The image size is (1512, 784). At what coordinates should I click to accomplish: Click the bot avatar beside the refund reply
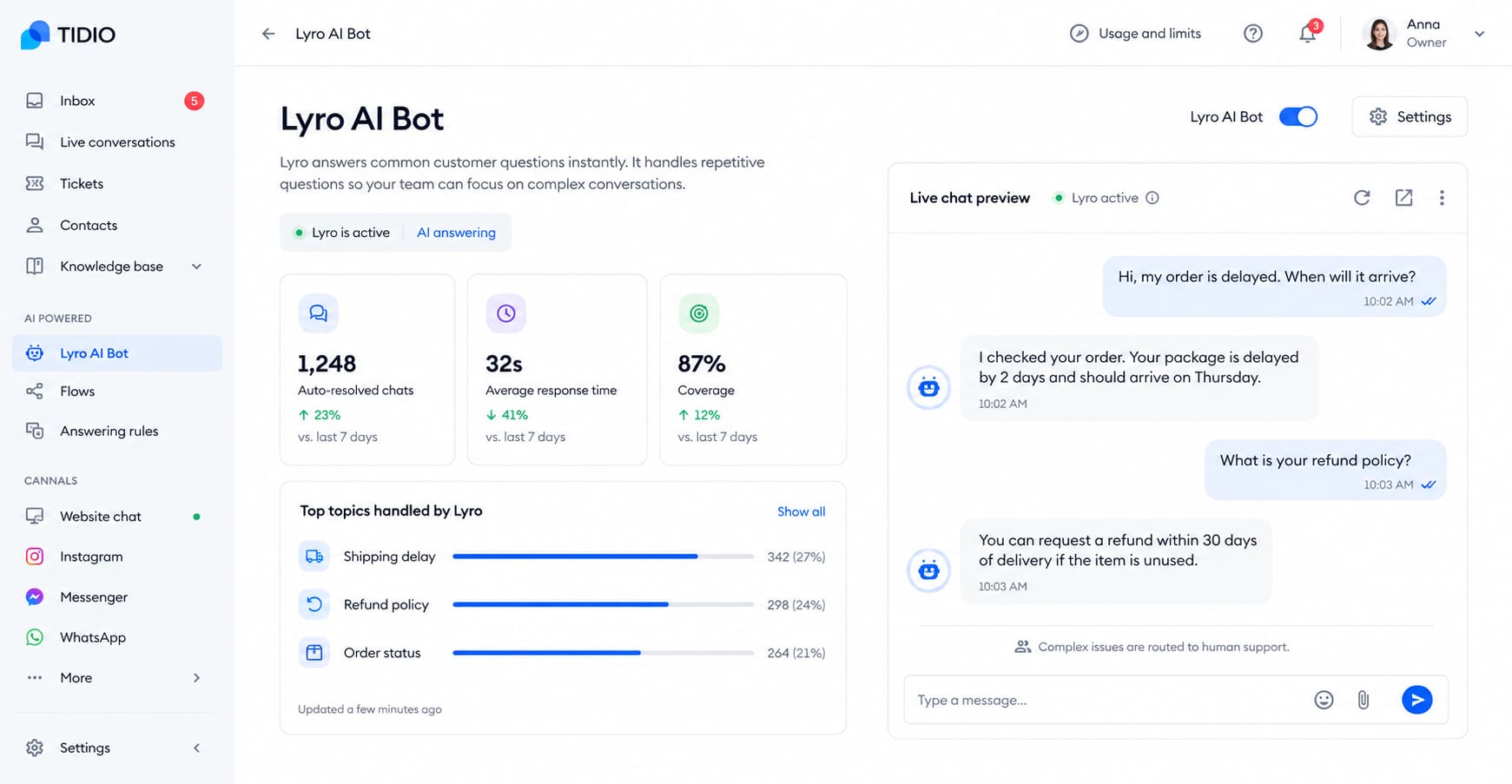coord(928,570)
